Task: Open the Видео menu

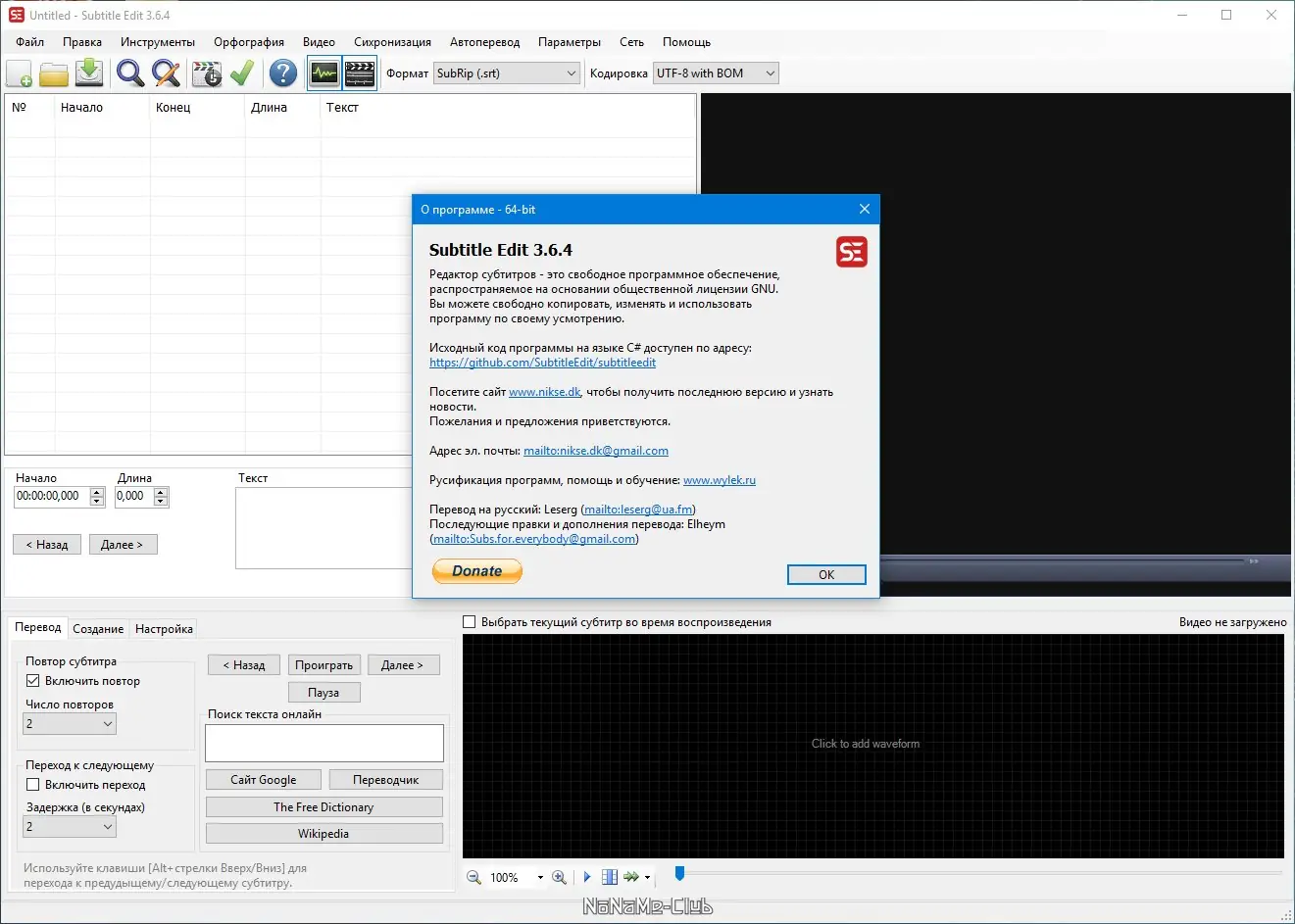Action: (319, 42)
